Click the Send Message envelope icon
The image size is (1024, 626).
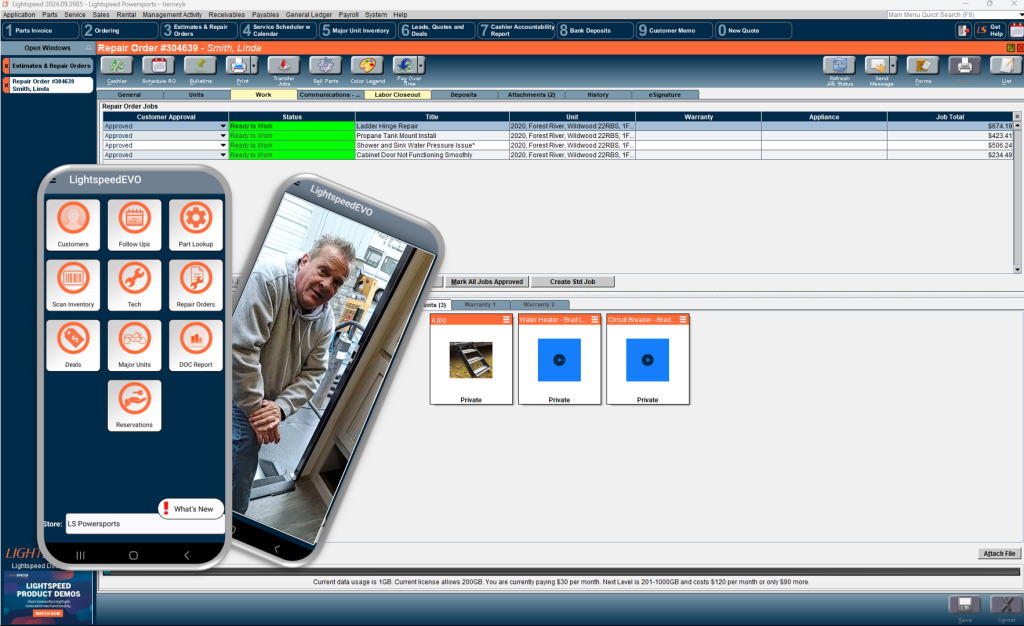[x=877, y=66]
